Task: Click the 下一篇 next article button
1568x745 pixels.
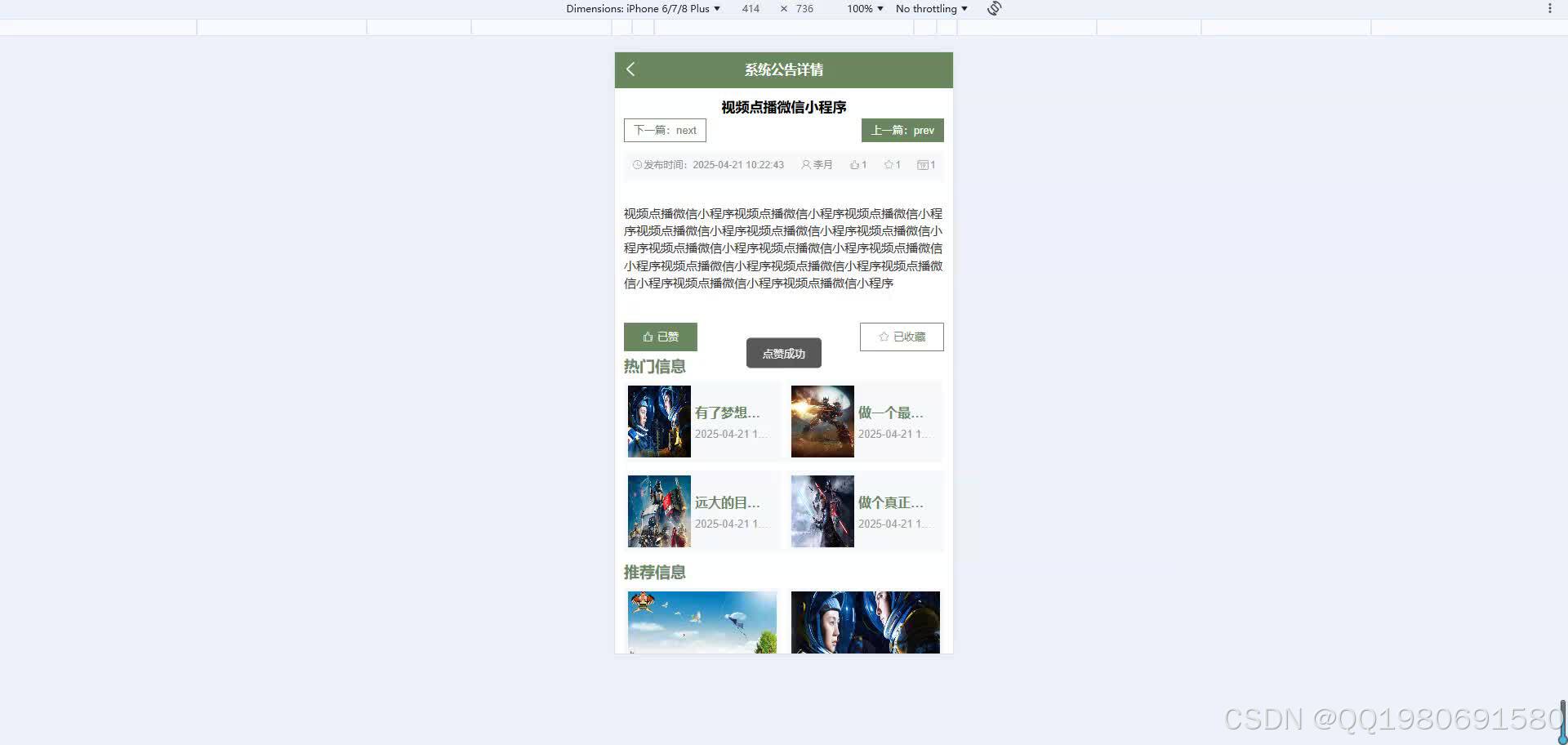Action: coord(664,130)
